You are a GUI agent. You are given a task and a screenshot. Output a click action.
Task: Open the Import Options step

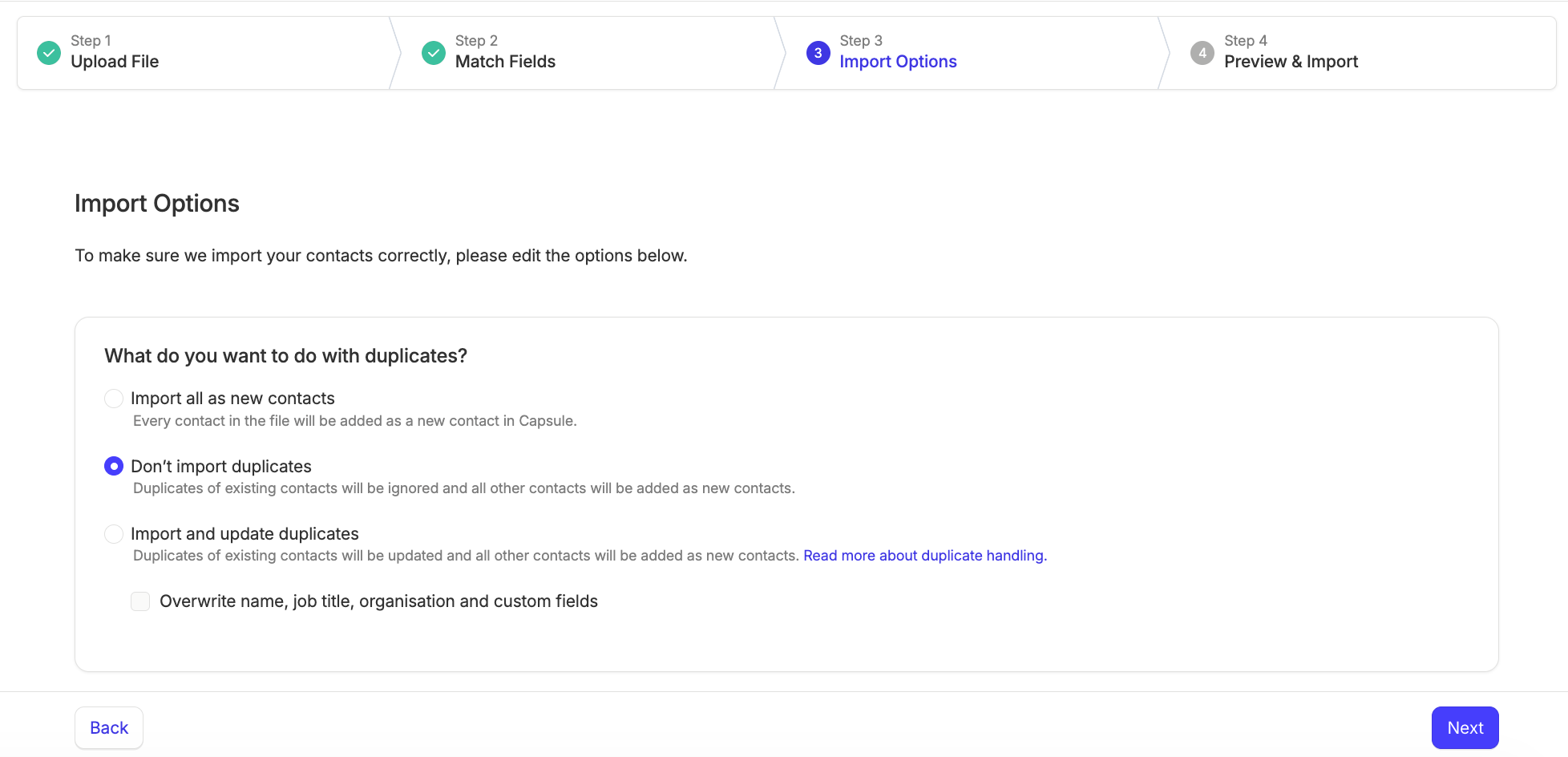pos(898,62)
